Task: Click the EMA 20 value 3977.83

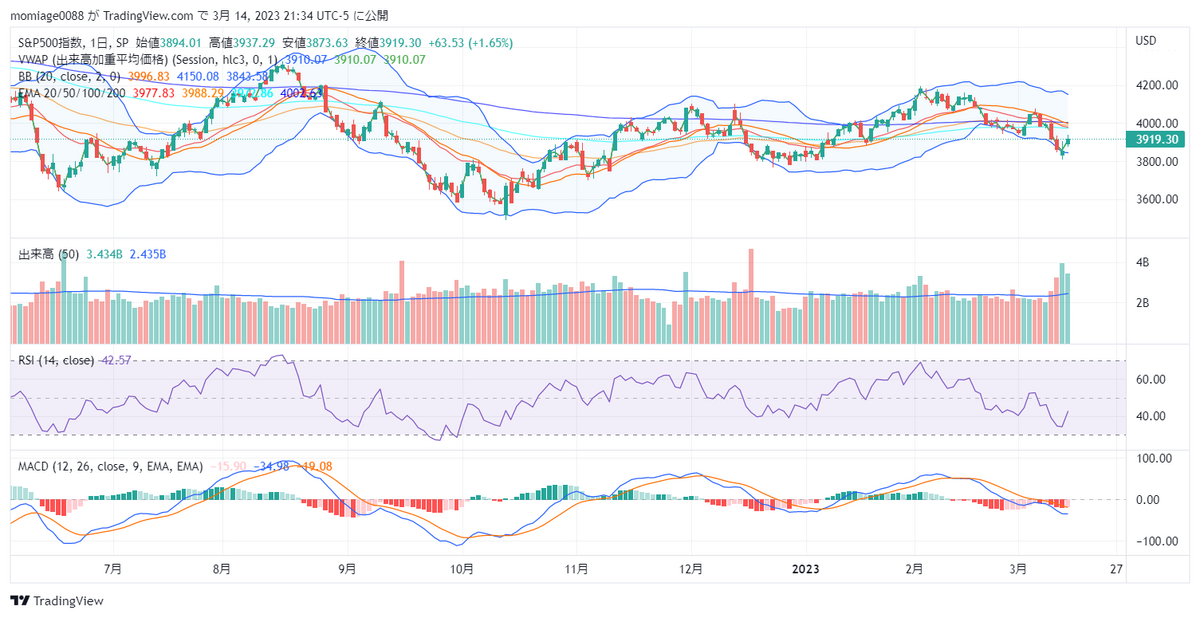Action: point(154,93)
